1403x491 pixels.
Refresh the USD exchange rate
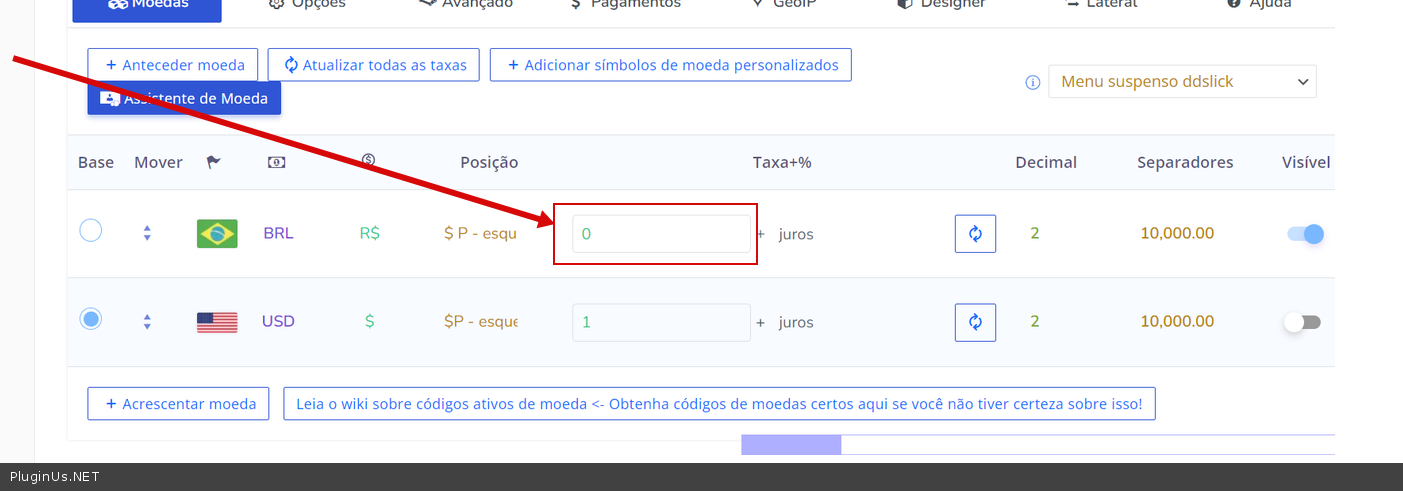click(975, 322)
